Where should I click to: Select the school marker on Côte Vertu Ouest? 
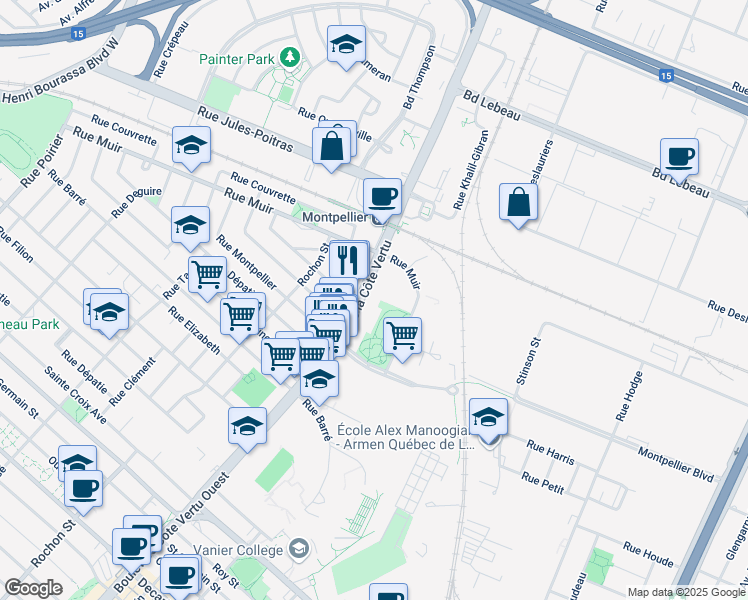pos(248,426)
